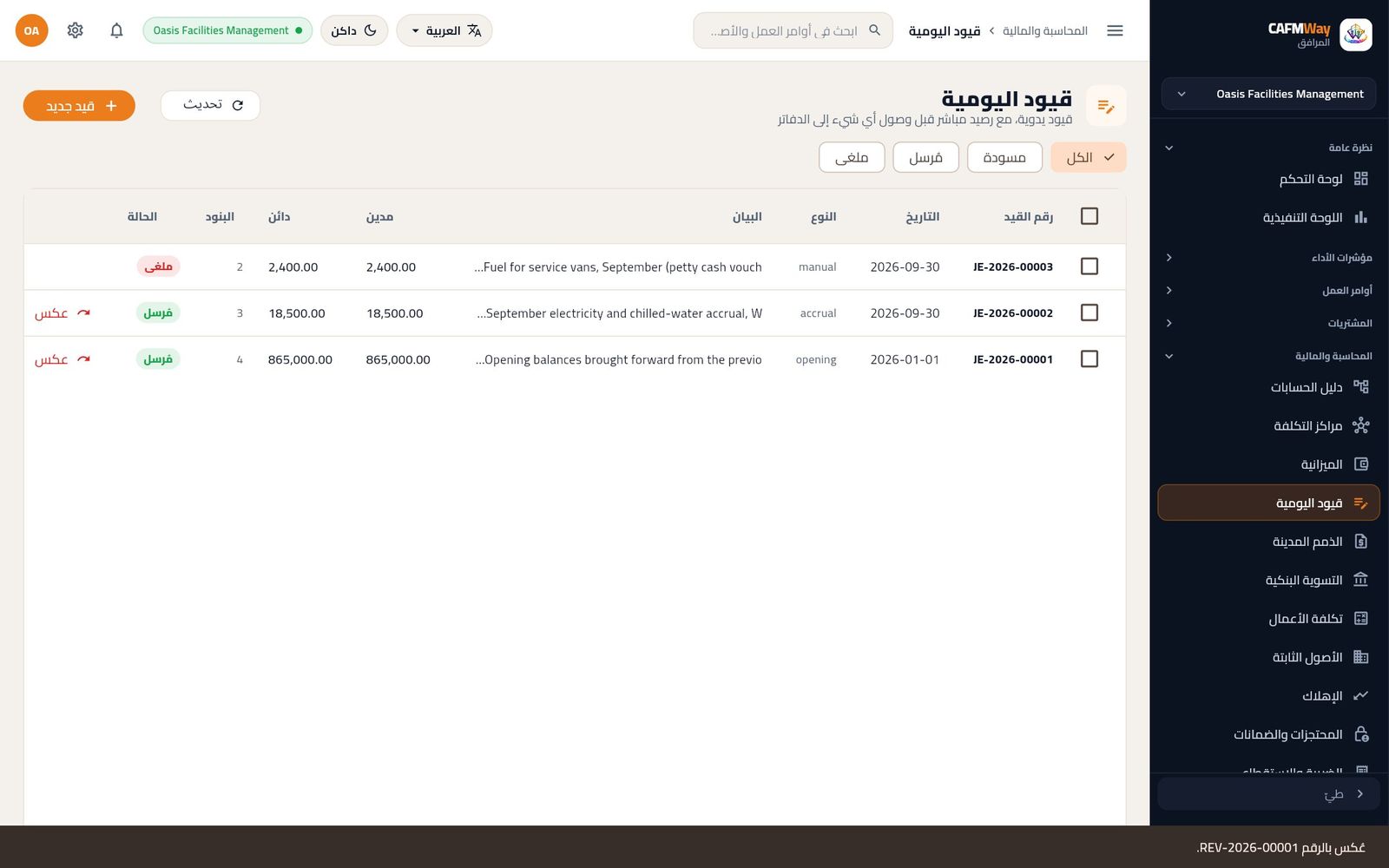Open اللوحة التنفيذية executive board
This screenshot has height=868, width=1389.
1268,217
